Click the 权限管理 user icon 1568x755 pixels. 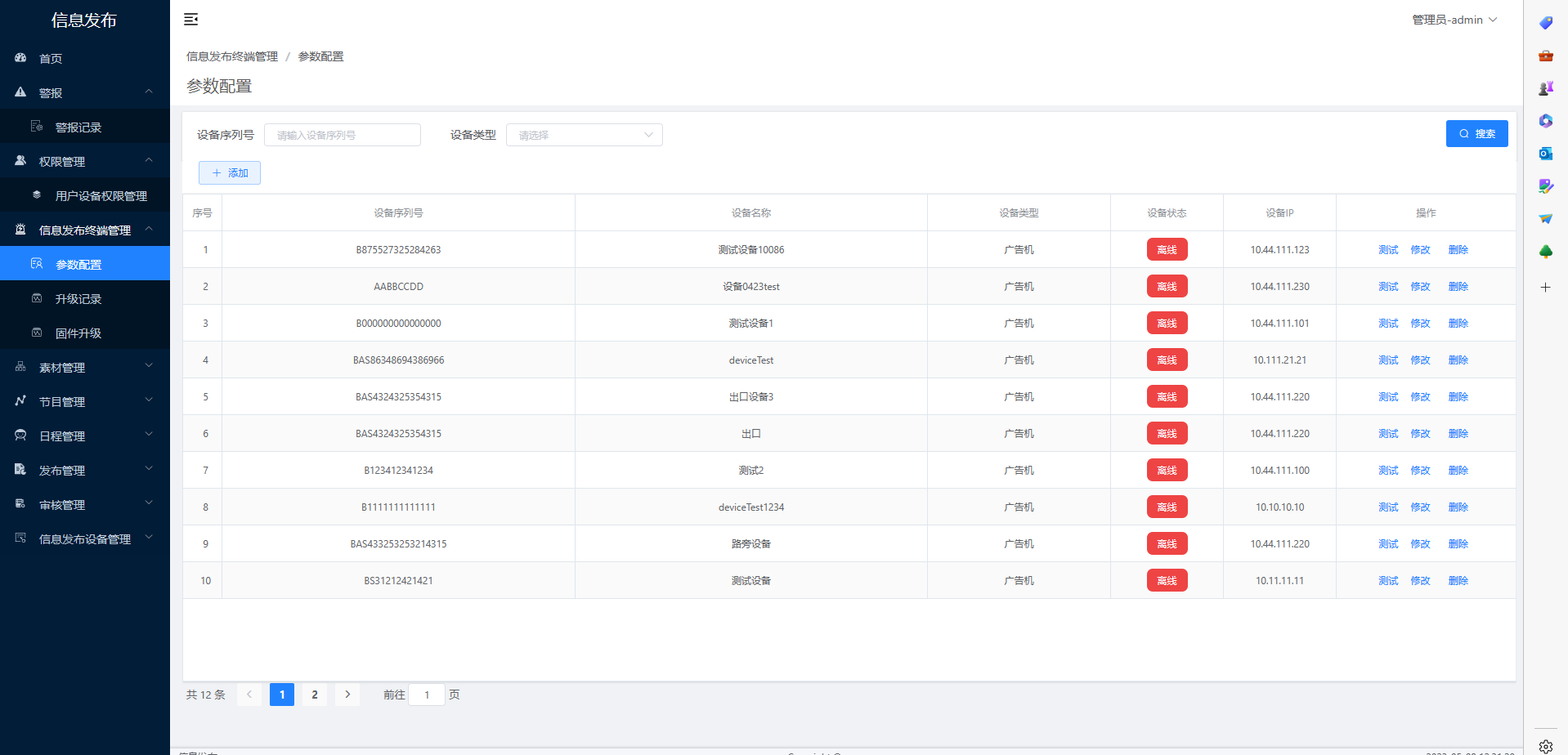point(20,161)
